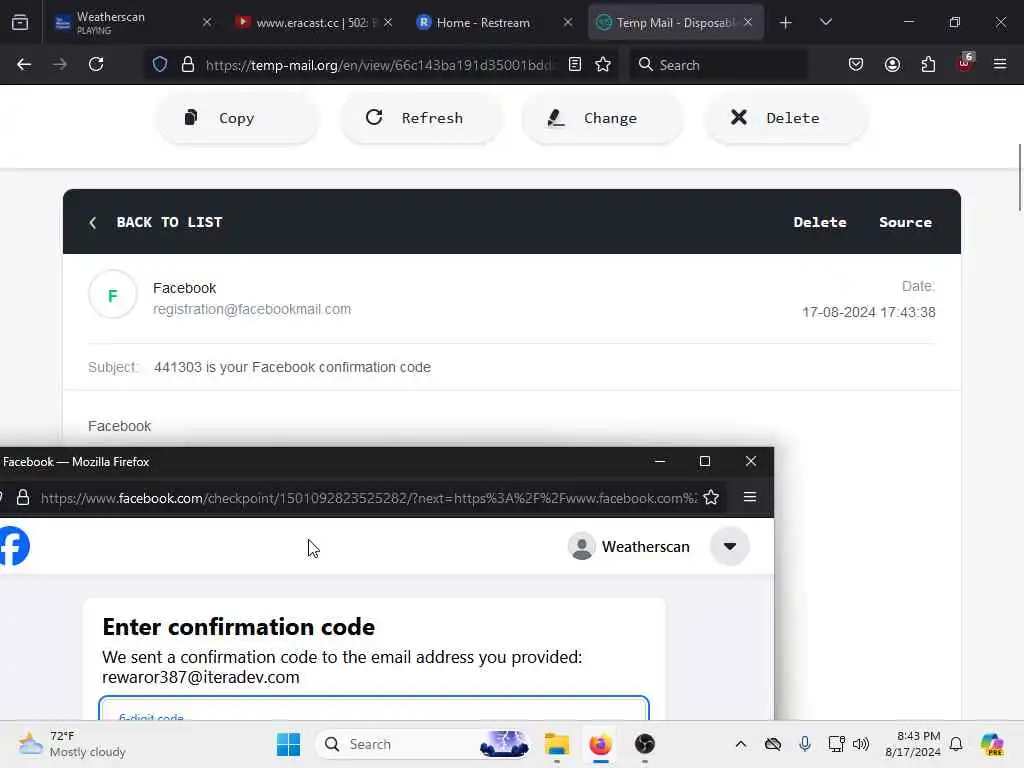Close the Weatherscan tab

tap(207, 23)
